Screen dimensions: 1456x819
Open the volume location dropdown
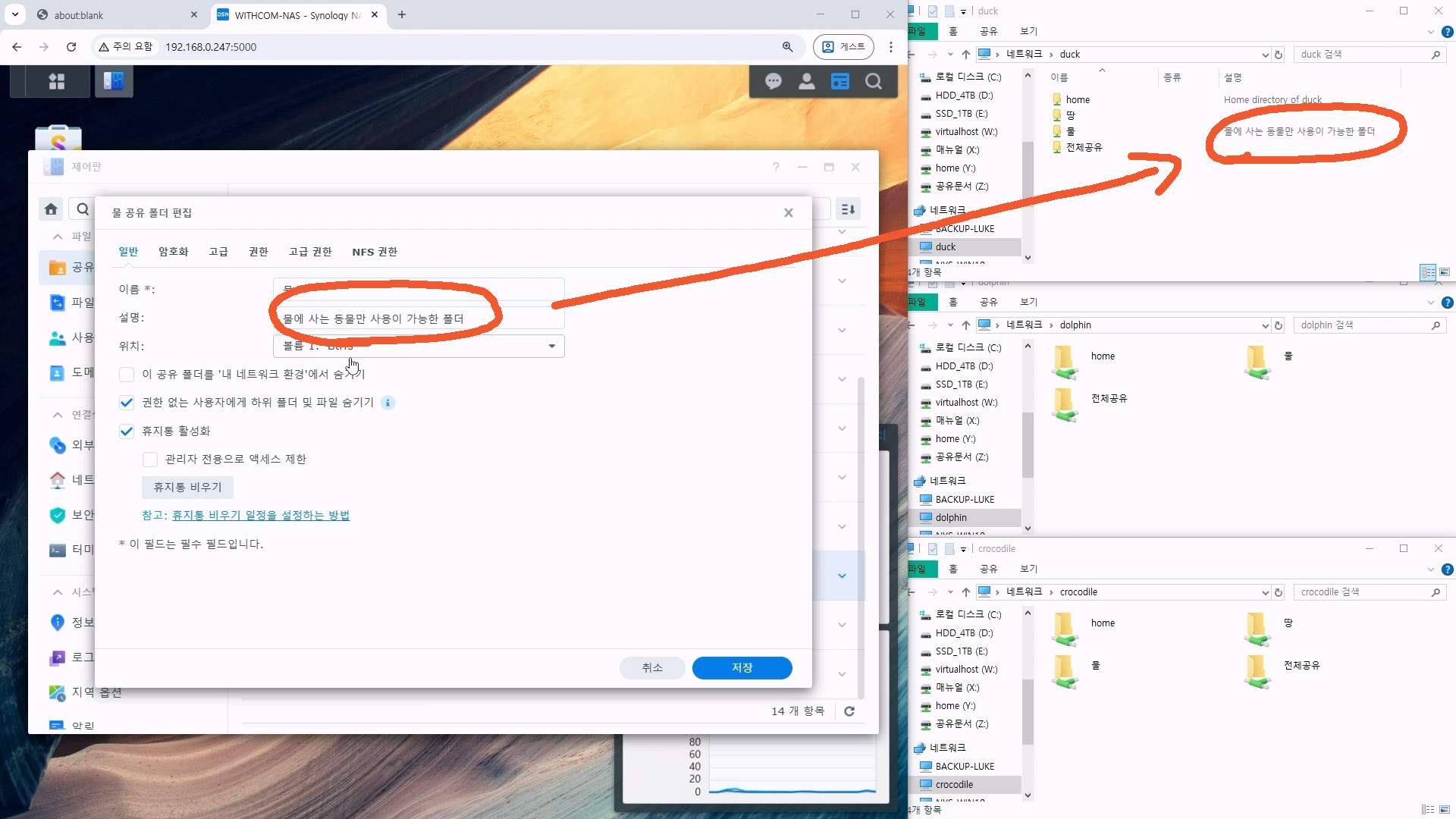551,347
